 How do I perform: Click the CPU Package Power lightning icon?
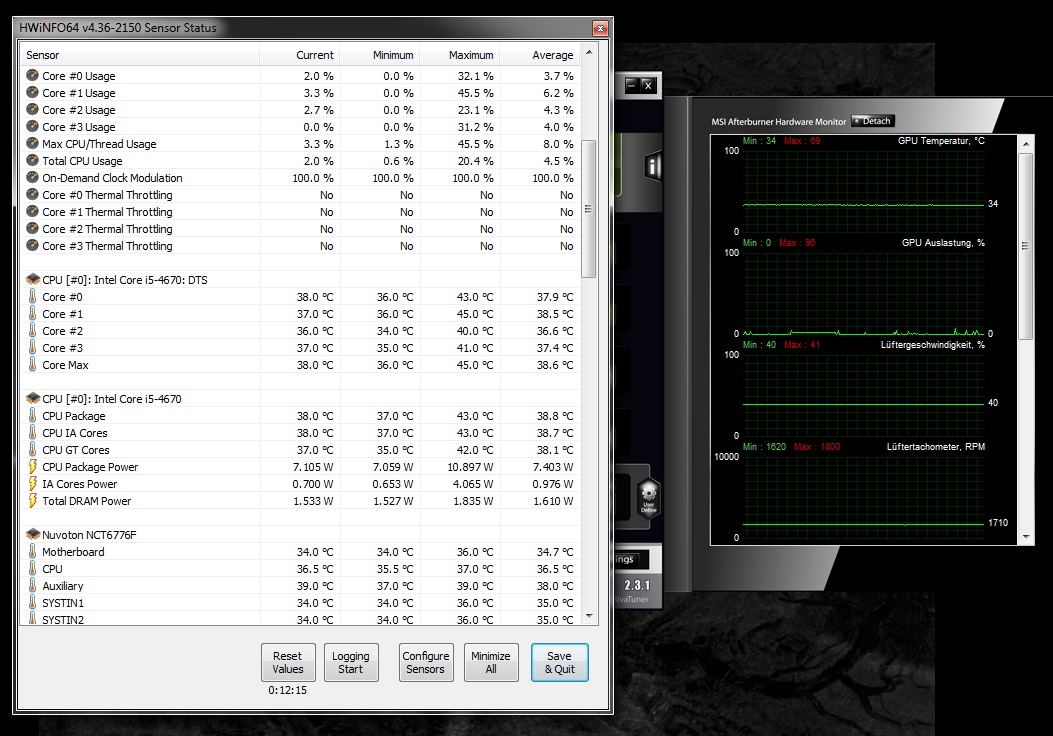tap(32, 466)
